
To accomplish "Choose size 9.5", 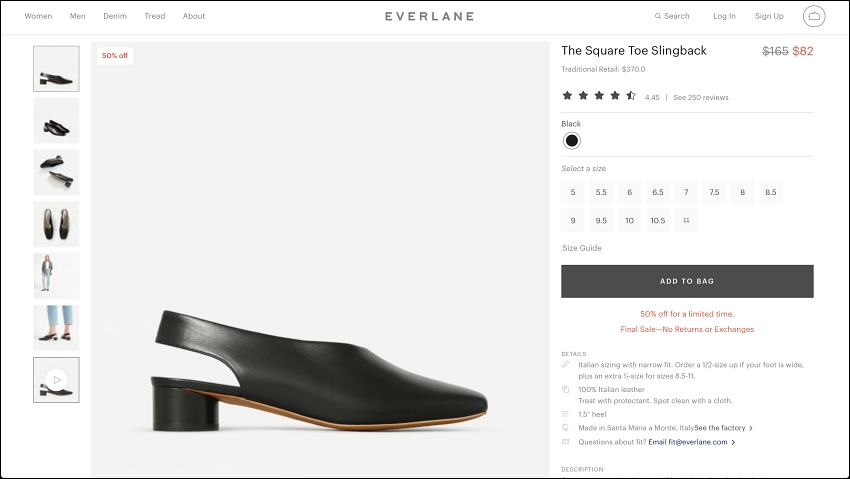I will [x=601, y=221].
